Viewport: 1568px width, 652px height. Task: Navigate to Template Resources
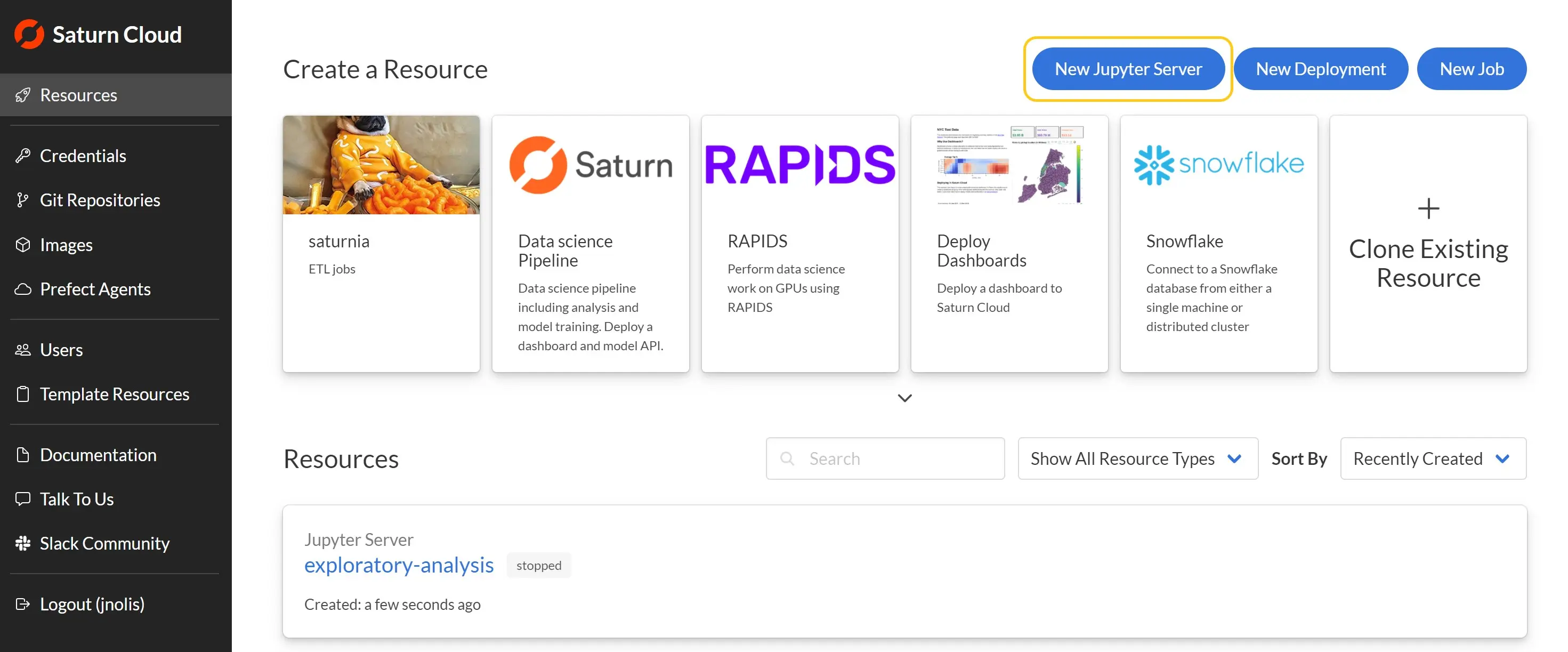pyautogui.click(x=114, y=393)
